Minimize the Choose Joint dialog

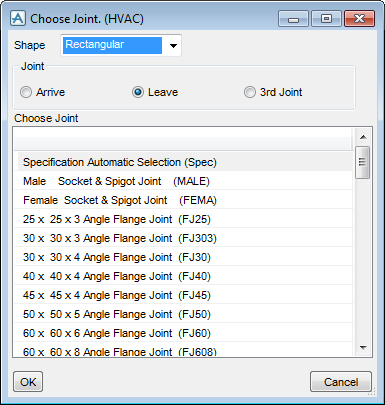pyautogui.click(x=293, y=19)
